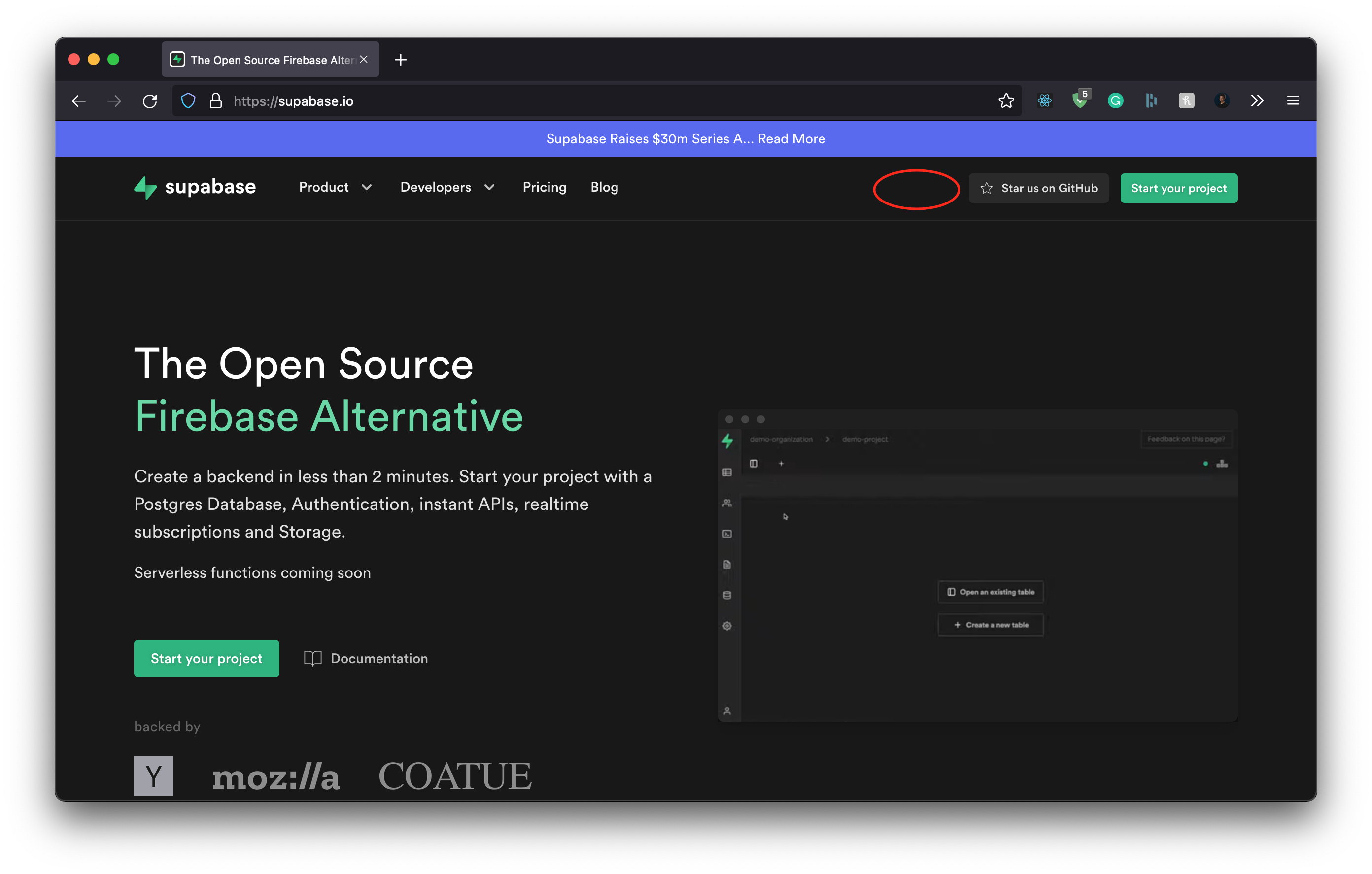Image resolution: width=1372 pixels, height=874 pixels.
Task: Open project settings gear in dashboard sidebar
Action: click(727, 626)
